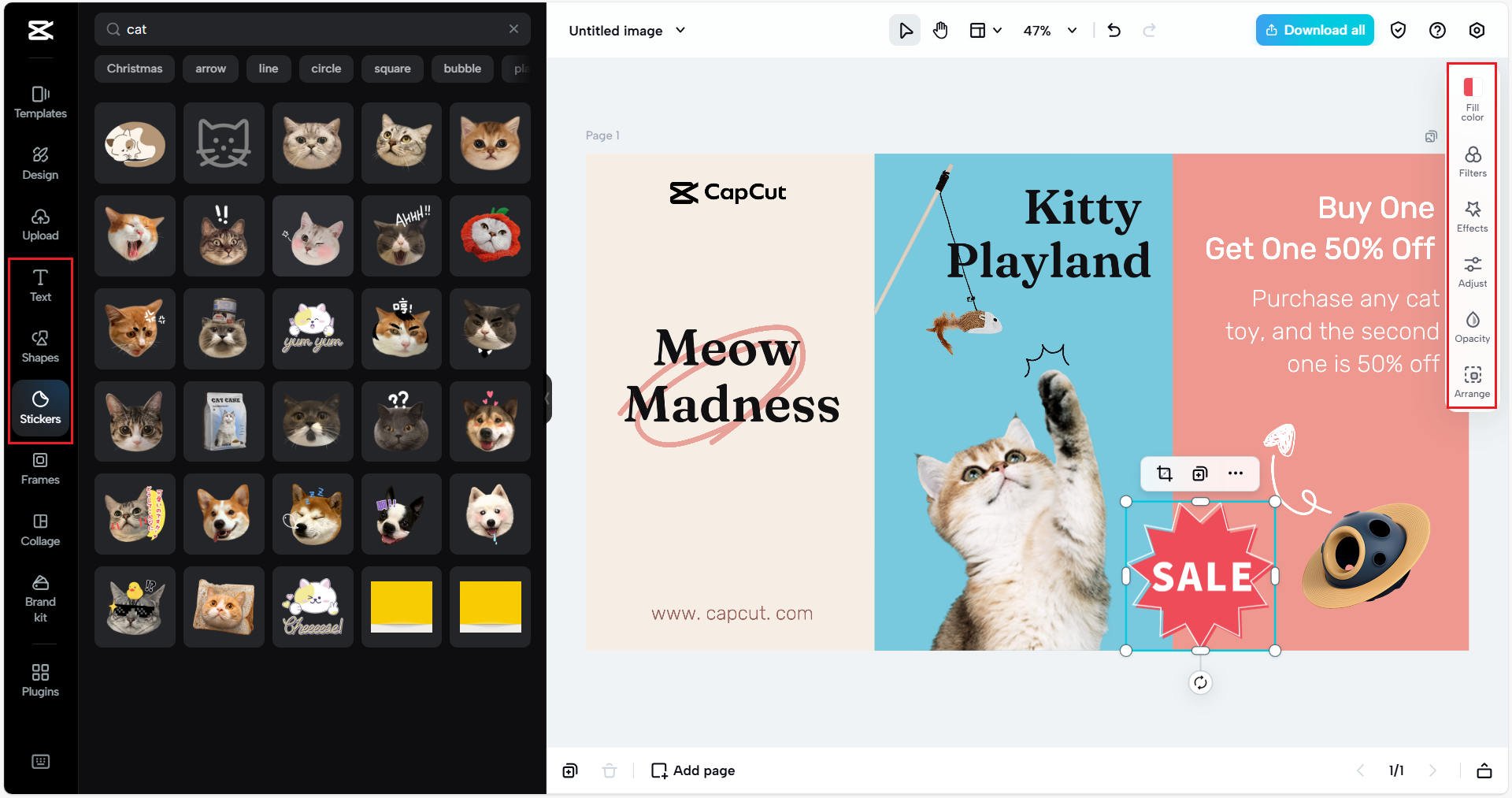This screenshot has width=1512, height=798.
Task: Filter stickers by the Christmas tag
Action: pos(134,69)
